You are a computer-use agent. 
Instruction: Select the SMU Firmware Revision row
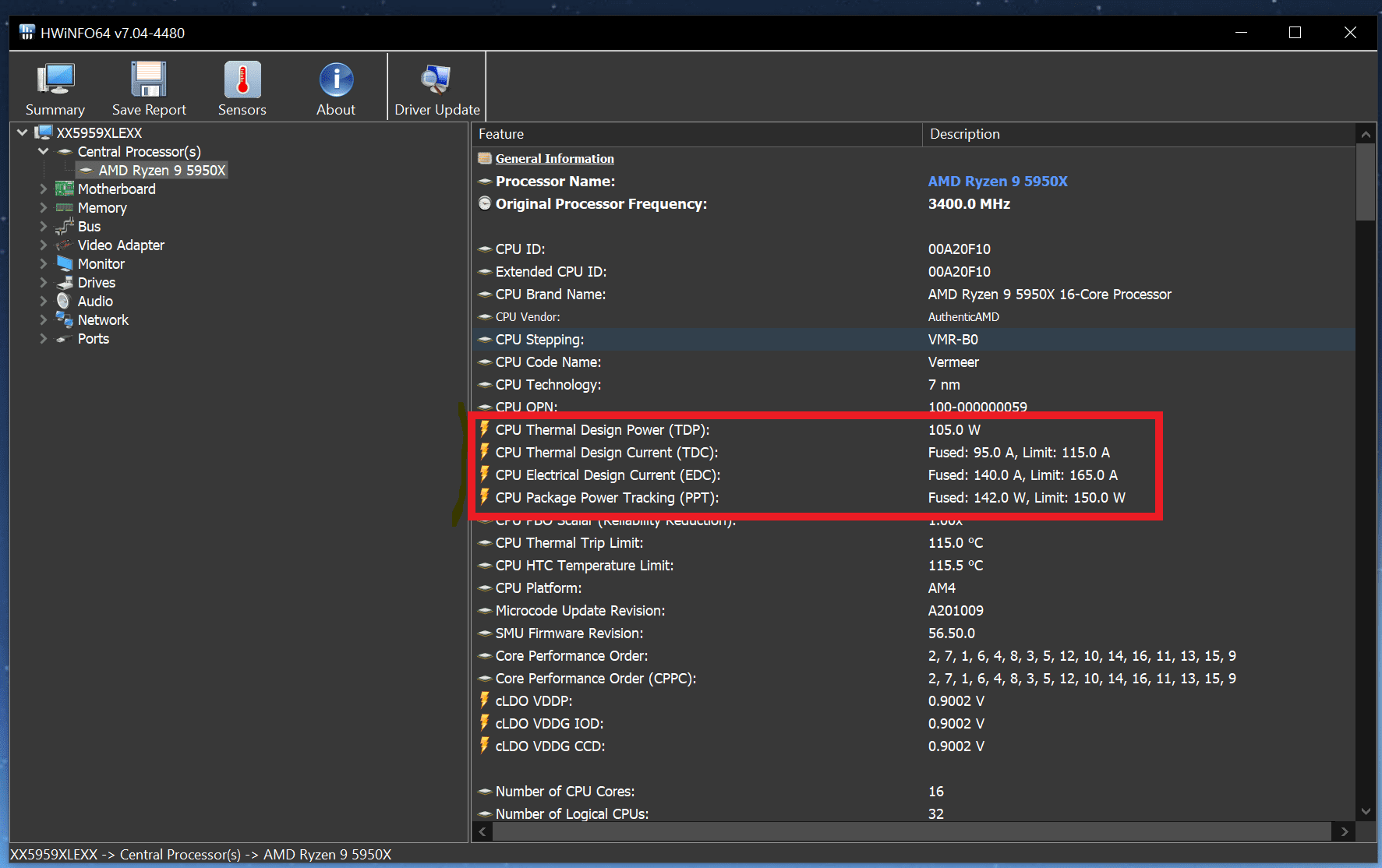click(x=914, y=633)
